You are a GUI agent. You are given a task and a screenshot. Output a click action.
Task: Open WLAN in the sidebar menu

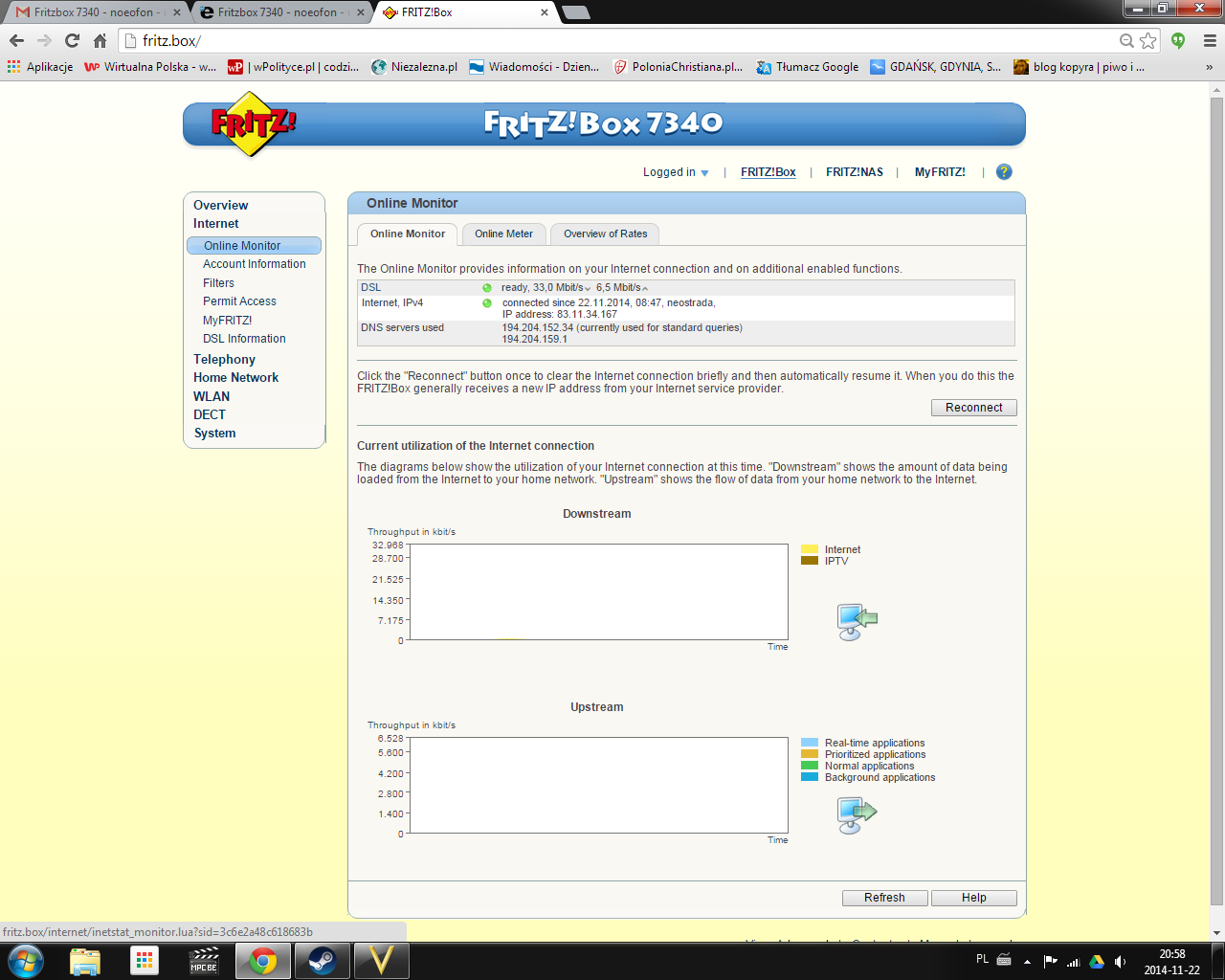212,396
